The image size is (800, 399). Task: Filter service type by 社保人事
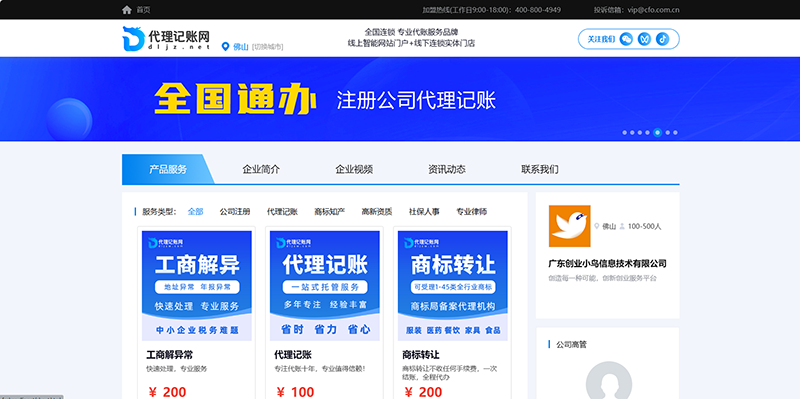tap(424, 211)
